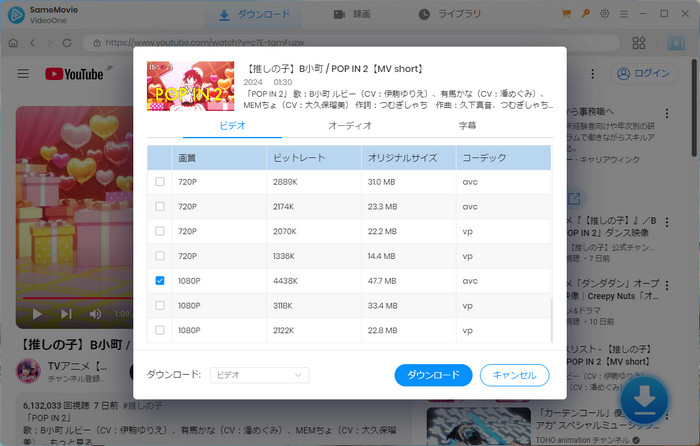This screenshot has width=700, height=446.
Task: Open the ダウンロード type dropdown showing ビデオ
Action: [259, 375]
